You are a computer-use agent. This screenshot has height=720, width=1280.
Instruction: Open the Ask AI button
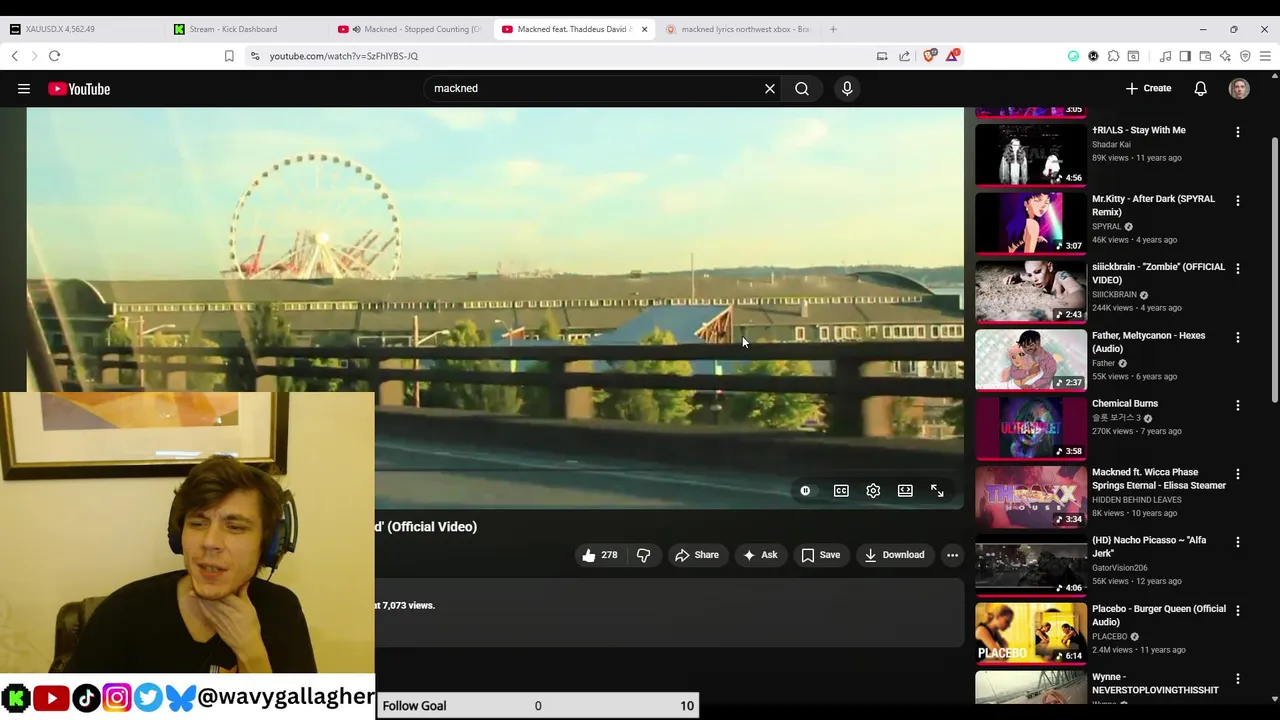tap(760, 555)
